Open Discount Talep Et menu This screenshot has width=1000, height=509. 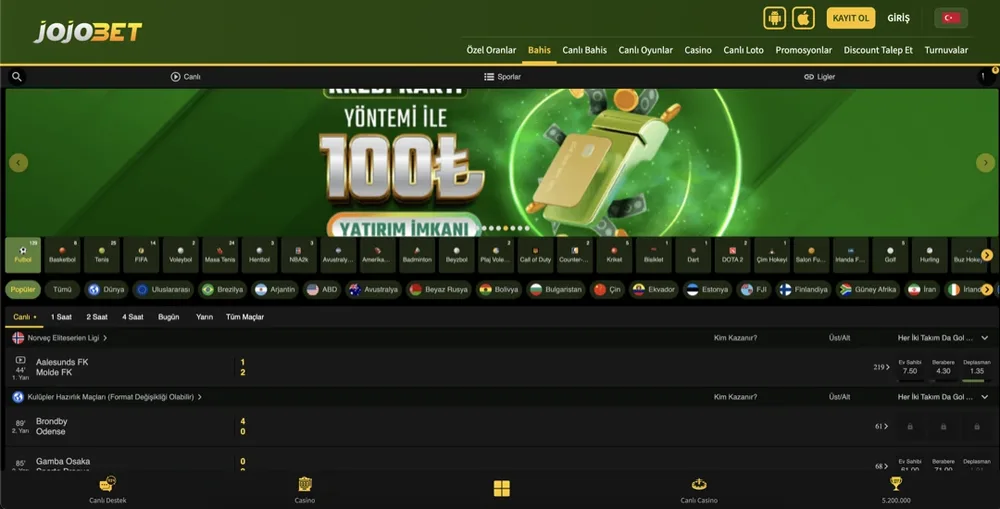(x=878, y=50)
